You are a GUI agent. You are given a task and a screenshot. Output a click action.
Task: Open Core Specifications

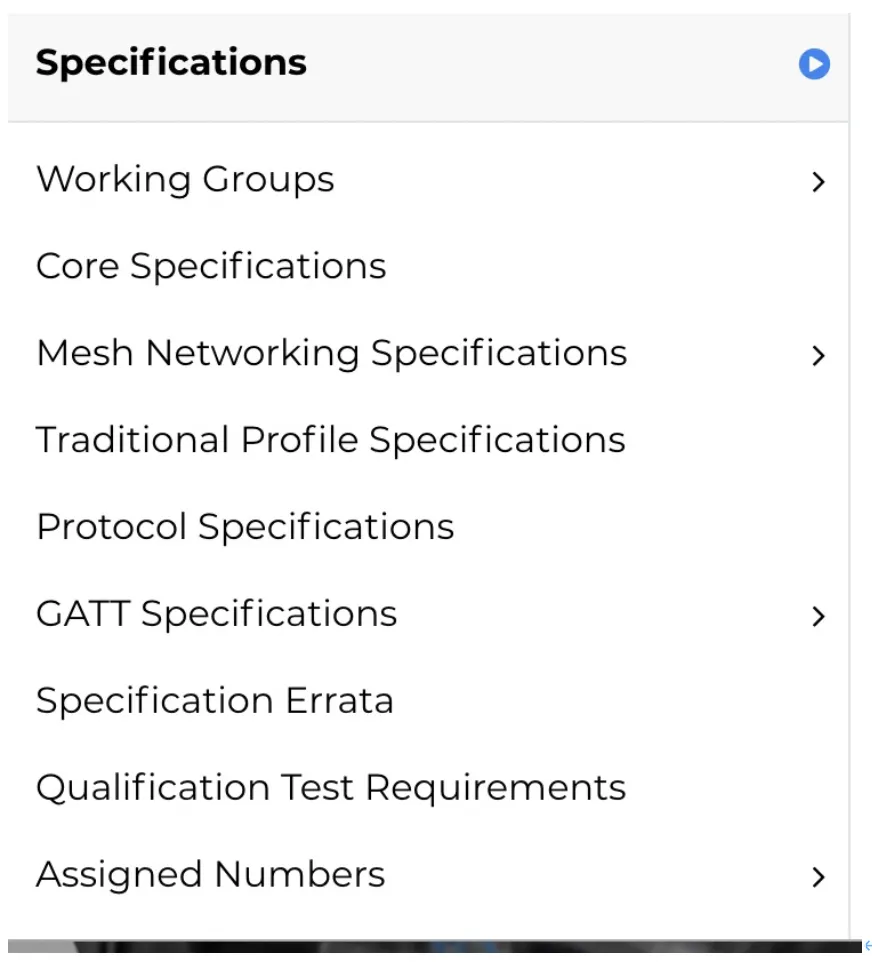[211, 267]
